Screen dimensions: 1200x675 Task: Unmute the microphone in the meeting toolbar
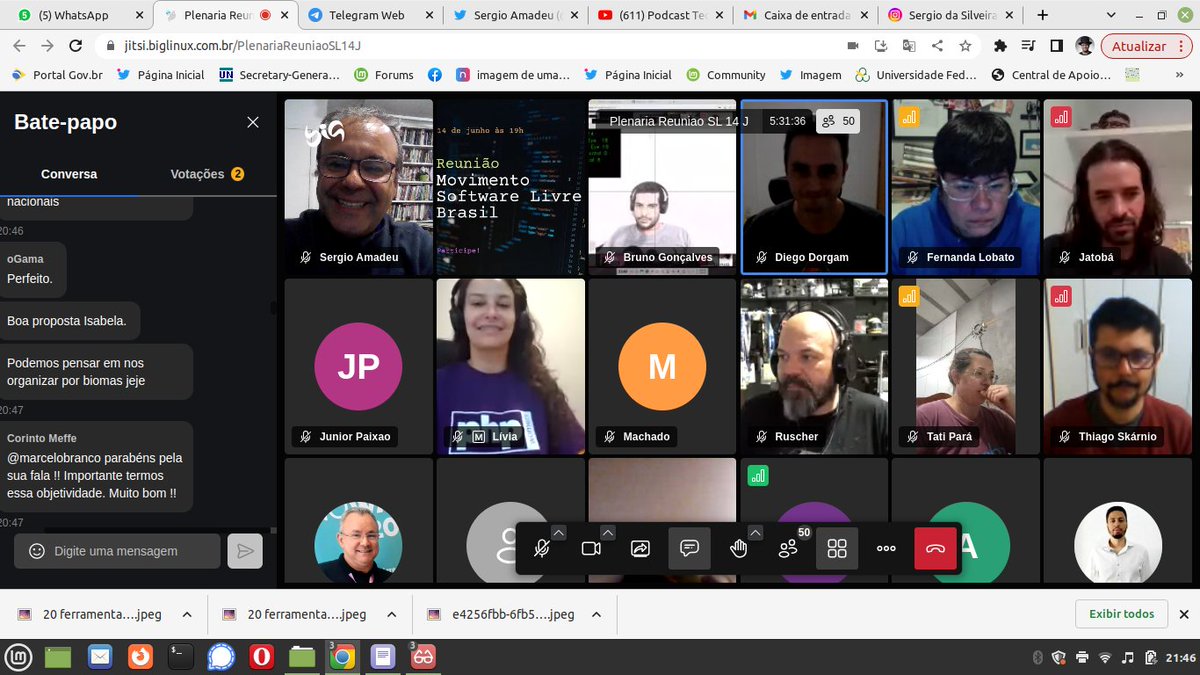tap(542, 548)
